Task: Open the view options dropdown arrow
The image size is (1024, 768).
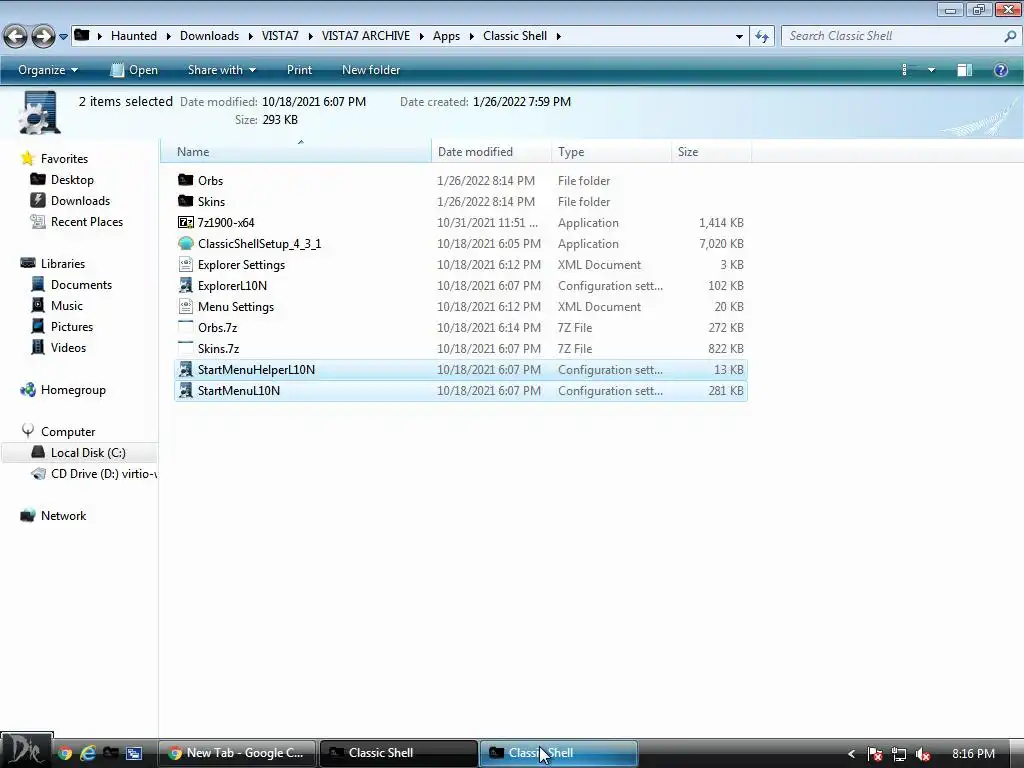Action: pos(931,70)
